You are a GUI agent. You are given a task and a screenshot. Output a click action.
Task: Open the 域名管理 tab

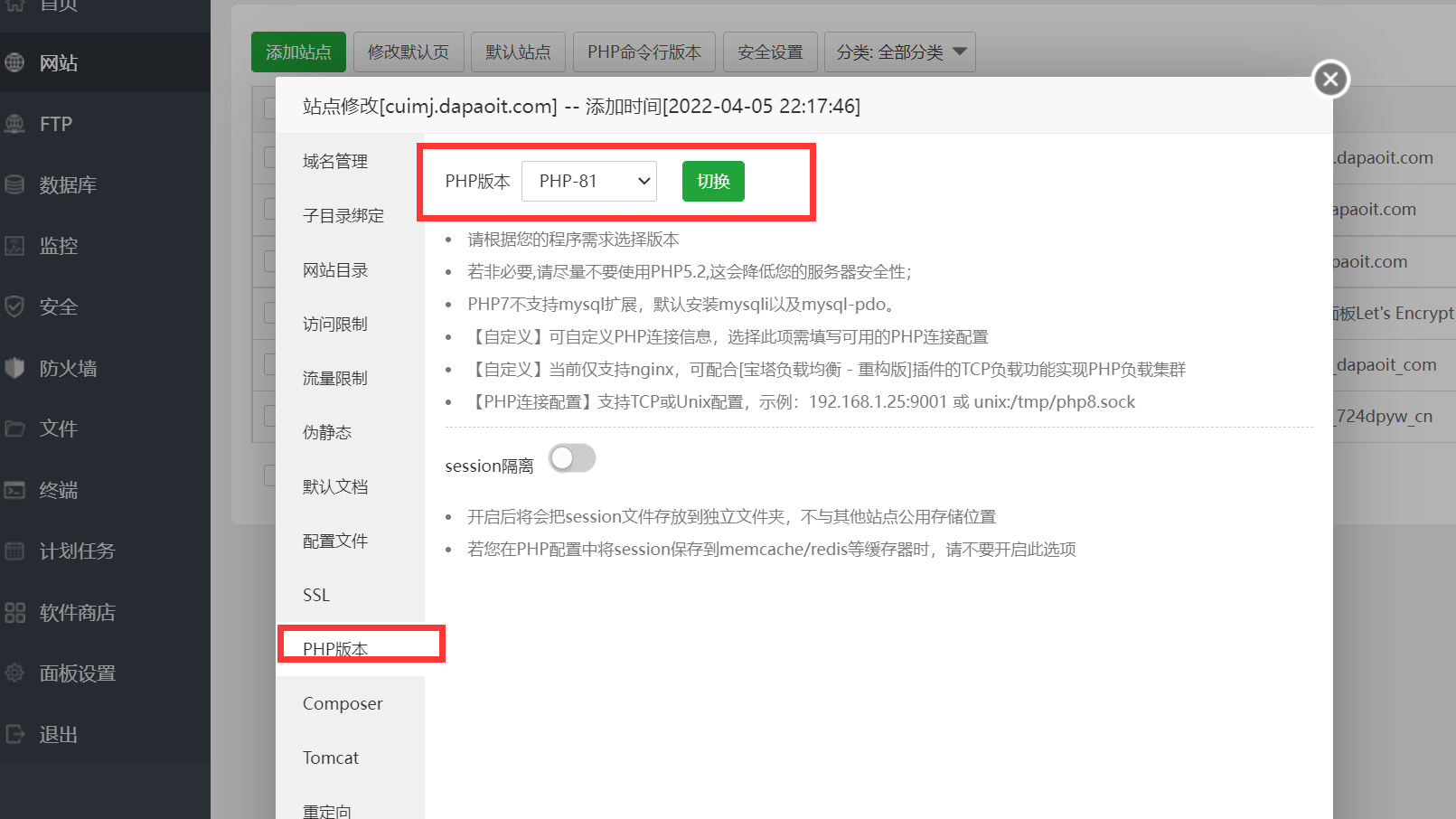tap(350, 161)
